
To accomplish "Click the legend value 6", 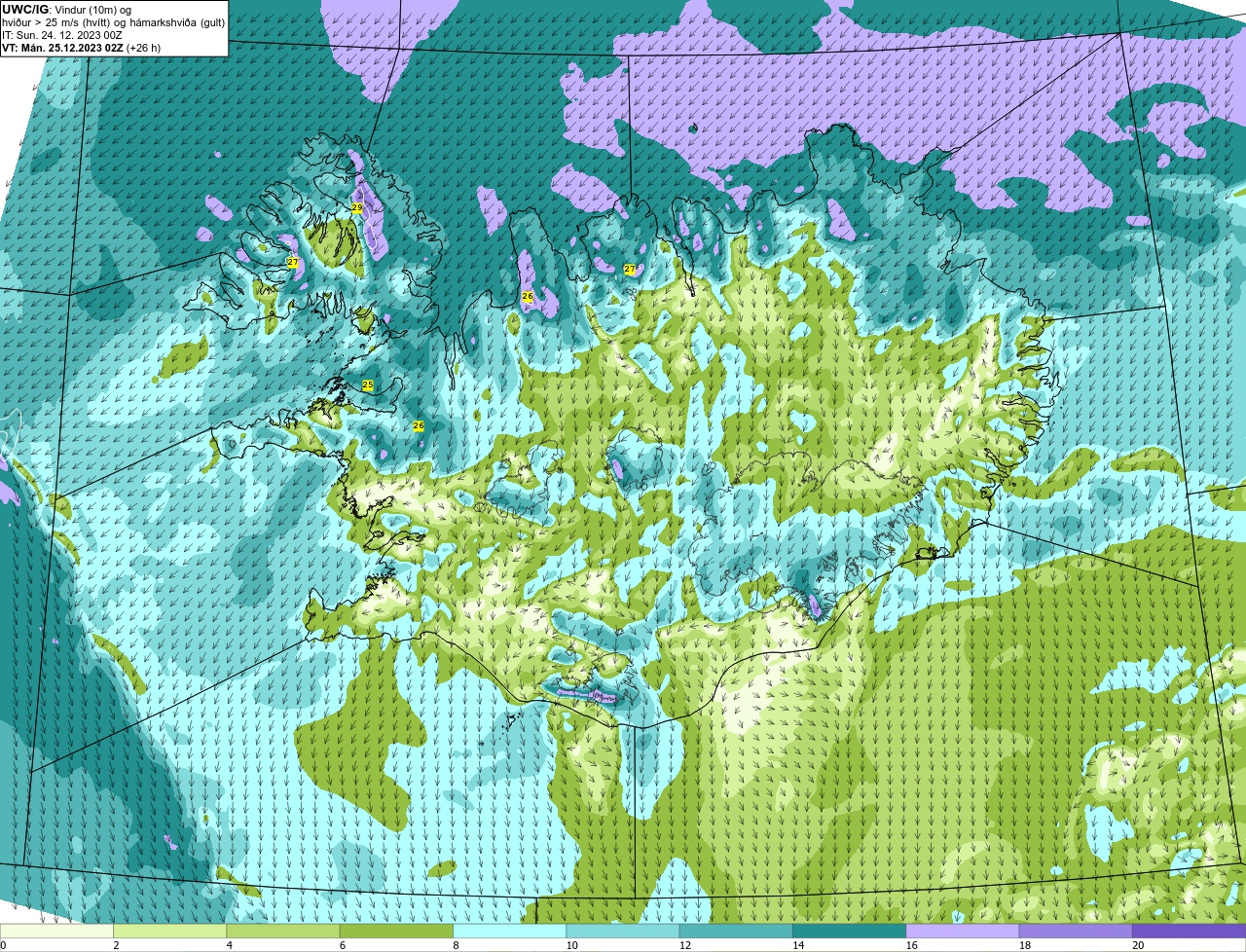I will point(343,945).
